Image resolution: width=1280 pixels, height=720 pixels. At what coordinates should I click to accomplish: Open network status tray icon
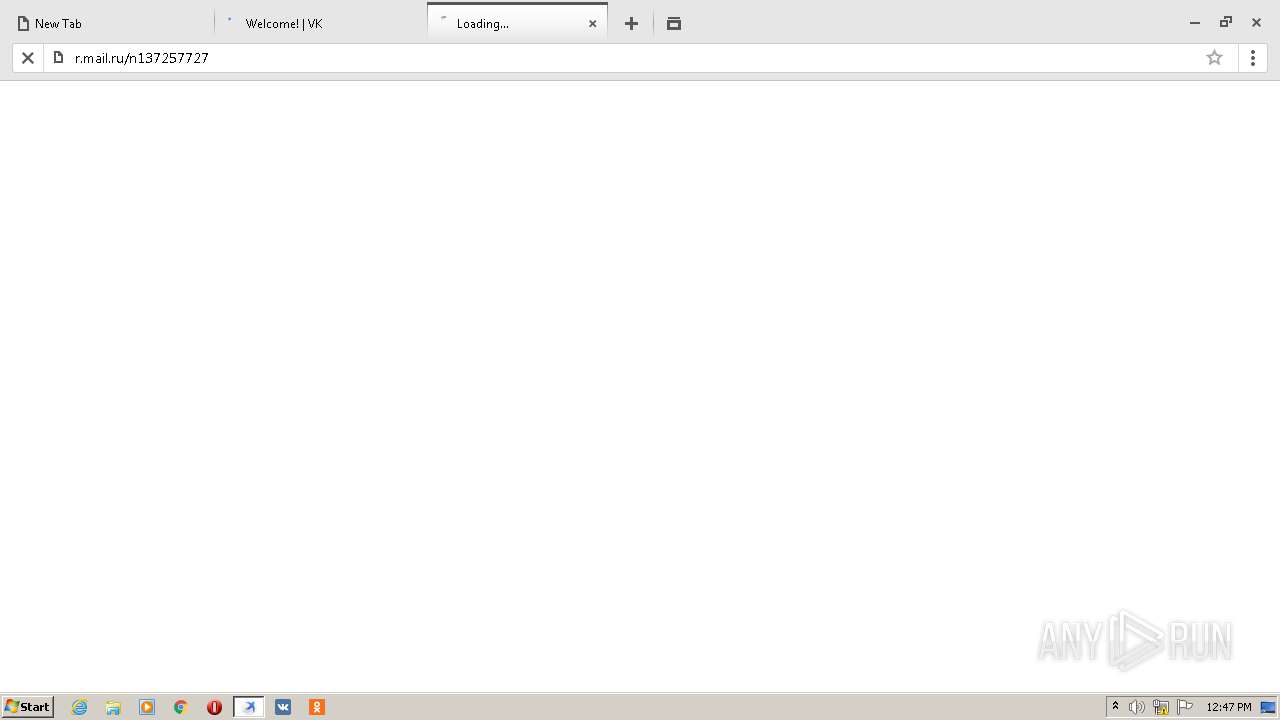[x=1161, y=707]
